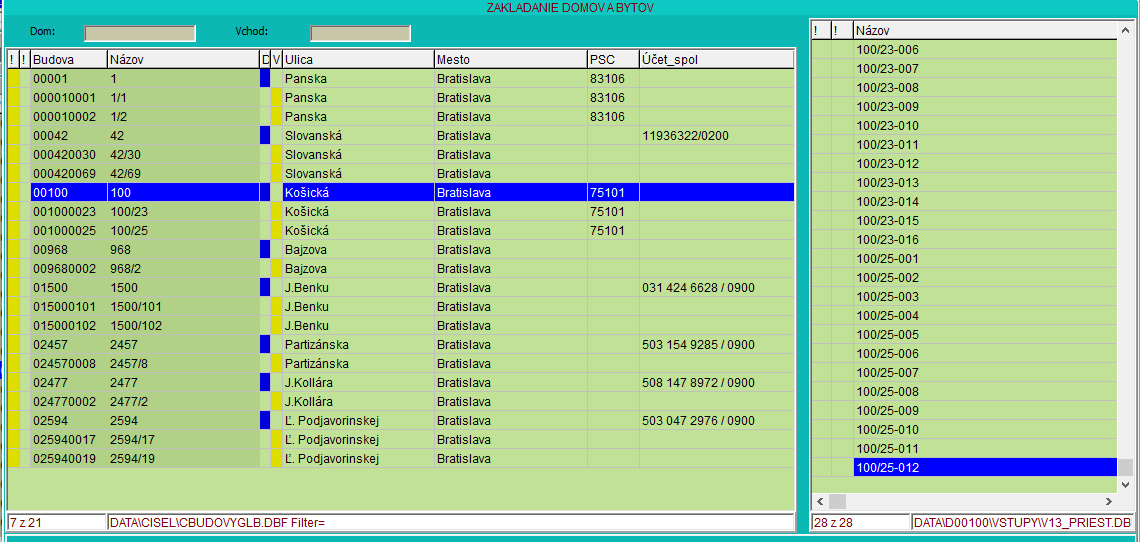Click account 503 154 9285 / 0900

coord(699,345)
